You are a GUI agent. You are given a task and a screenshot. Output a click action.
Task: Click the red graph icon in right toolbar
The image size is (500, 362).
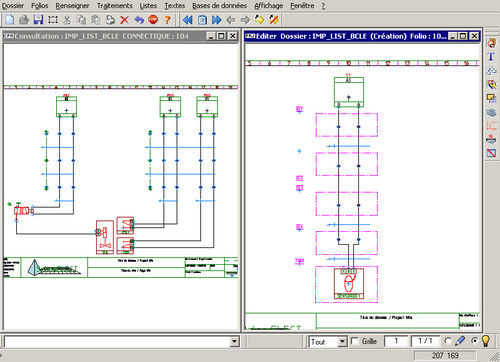coord(491,126)
